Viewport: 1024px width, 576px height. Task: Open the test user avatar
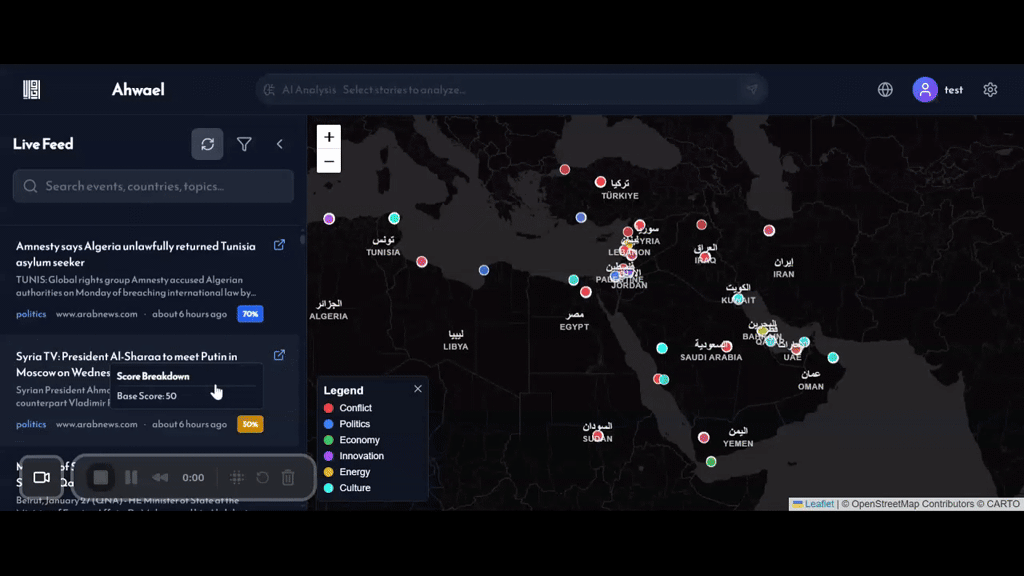[x=925, y=89]
